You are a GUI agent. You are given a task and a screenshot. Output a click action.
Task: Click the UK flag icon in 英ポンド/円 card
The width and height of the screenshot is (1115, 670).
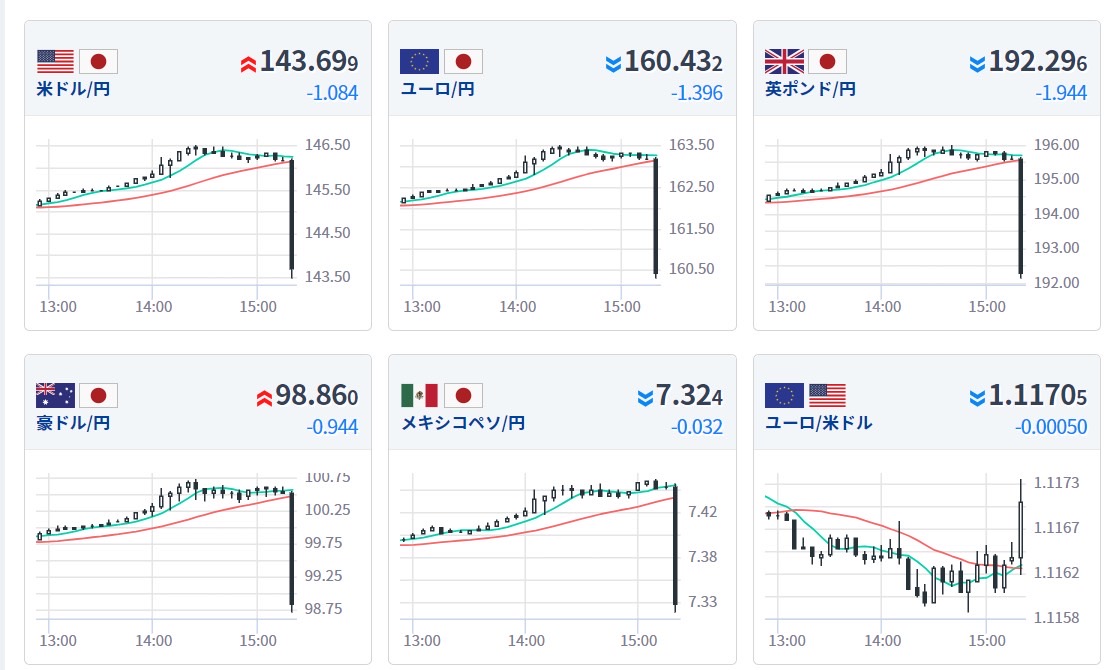[x=784, y=62]
